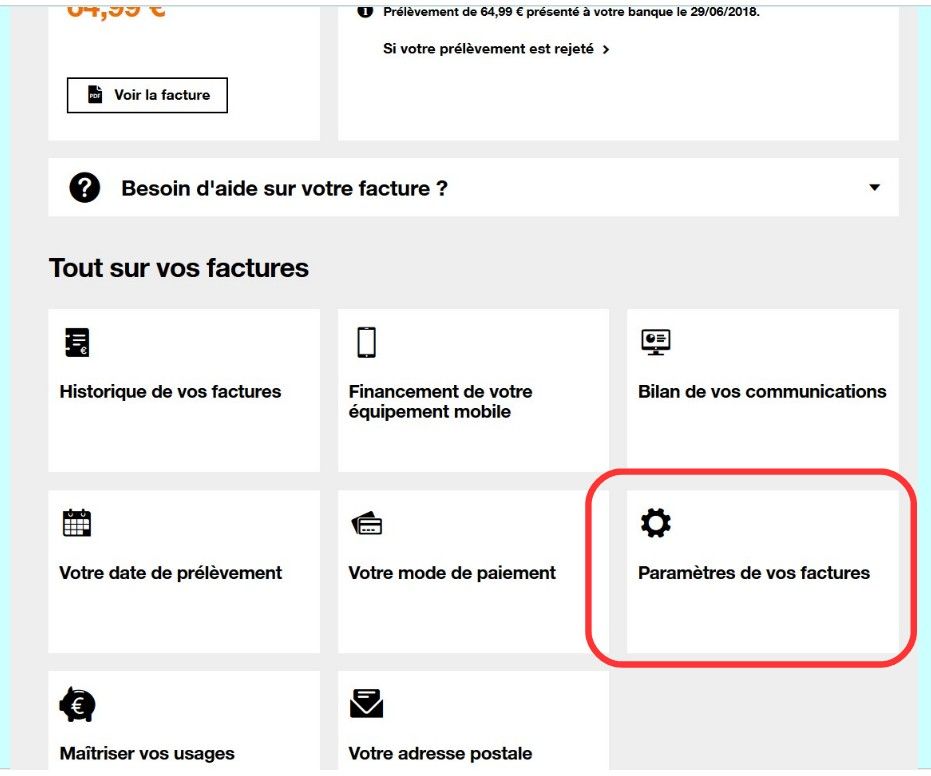The image size is (931, 776).
Task: Click the mobile phone financing icon
Action: tap(366, 342)
